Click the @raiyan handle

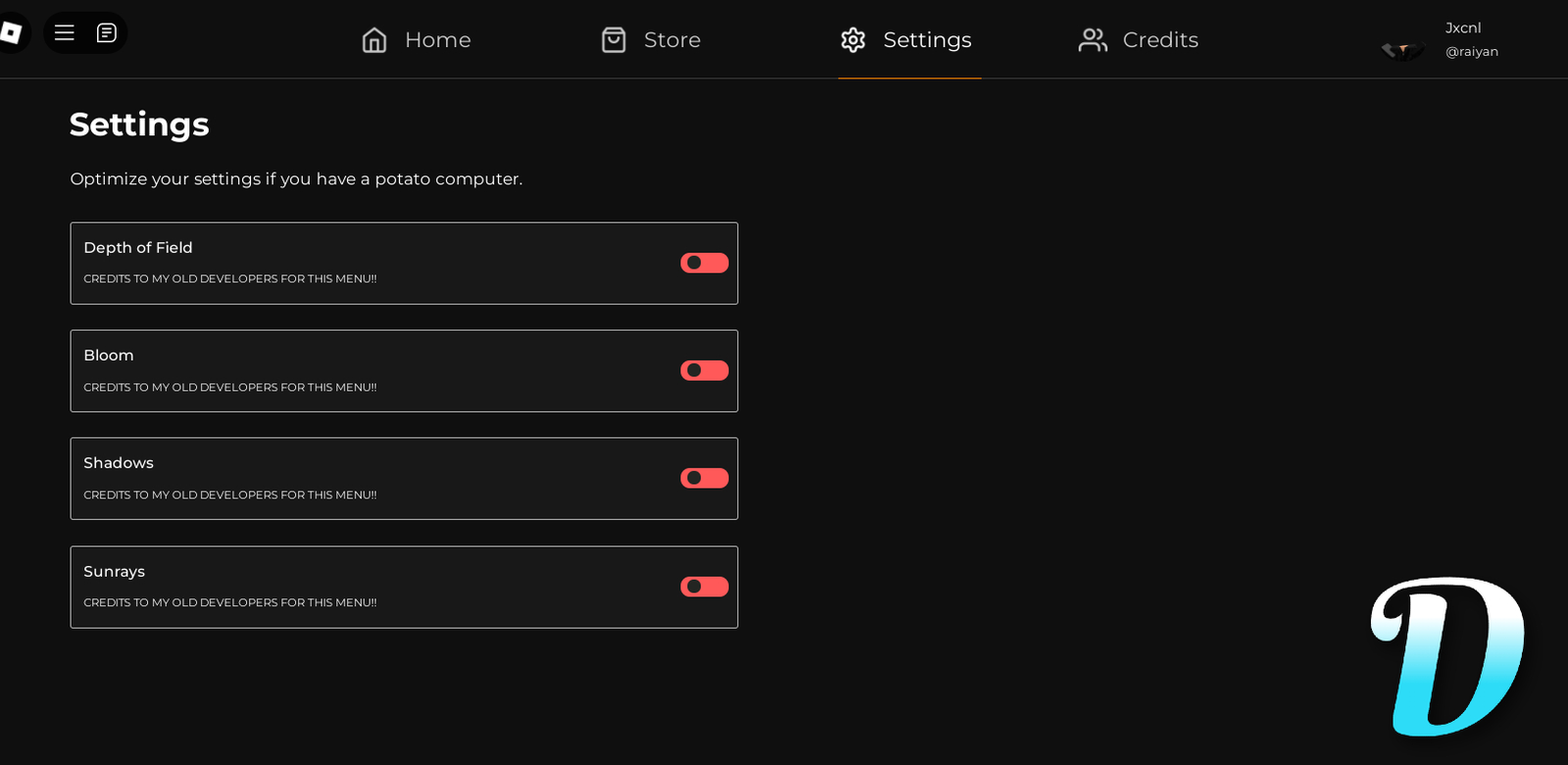point(1472,52)
